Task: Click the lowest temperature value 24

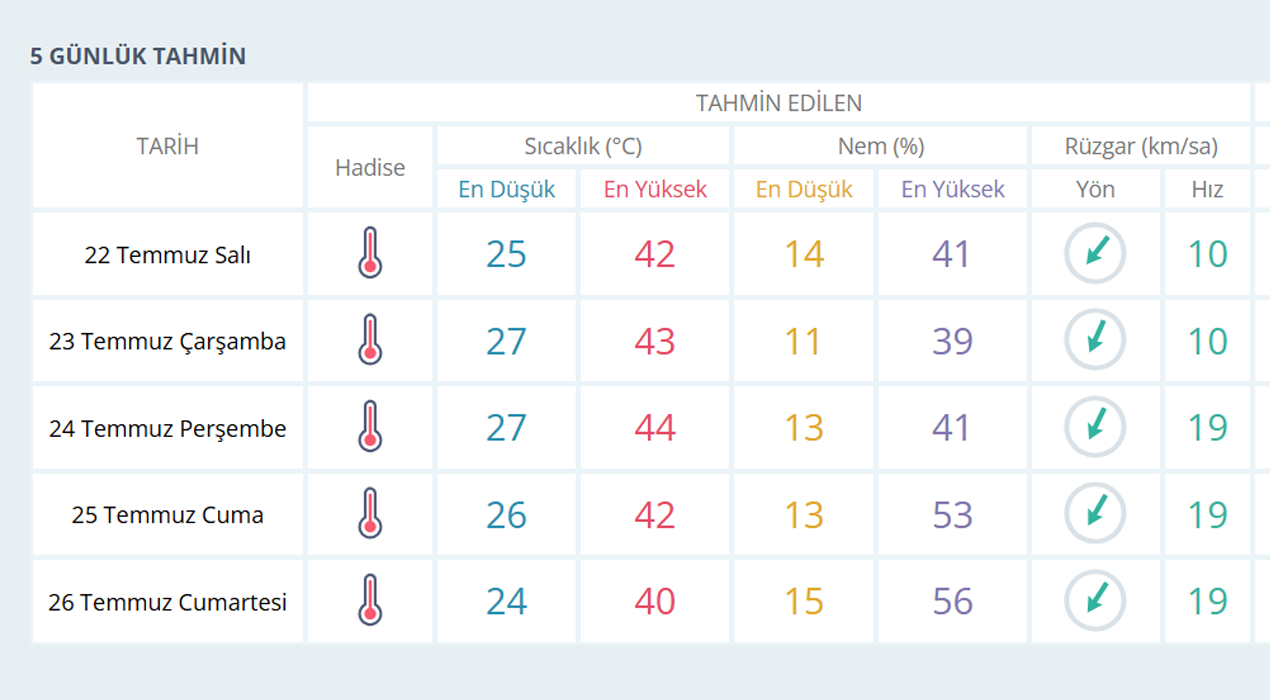Action: click(x=506, y=602)
